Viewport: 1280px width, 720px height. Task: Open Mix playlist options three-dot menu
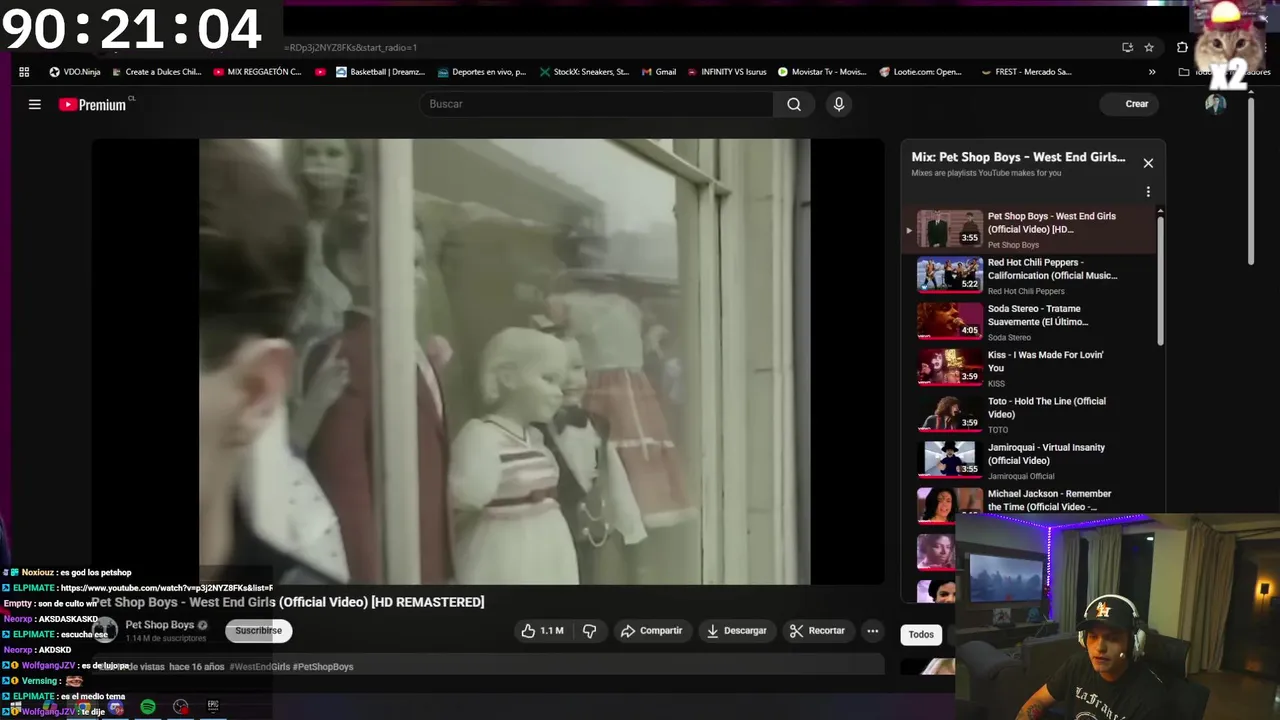1148,192
